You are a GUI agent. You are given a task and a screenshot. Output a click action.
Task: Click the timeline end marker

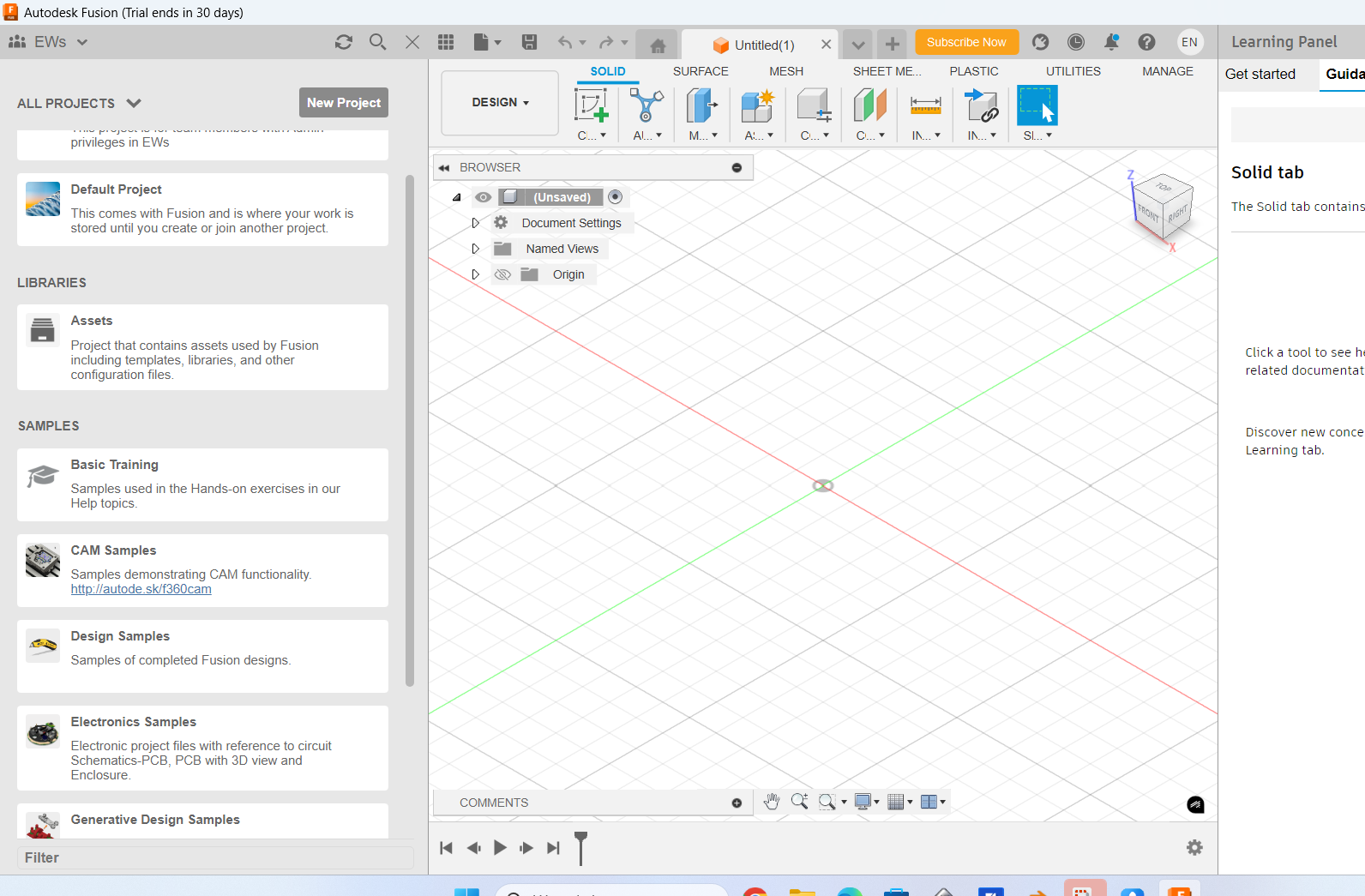click(x=580, y=848)
